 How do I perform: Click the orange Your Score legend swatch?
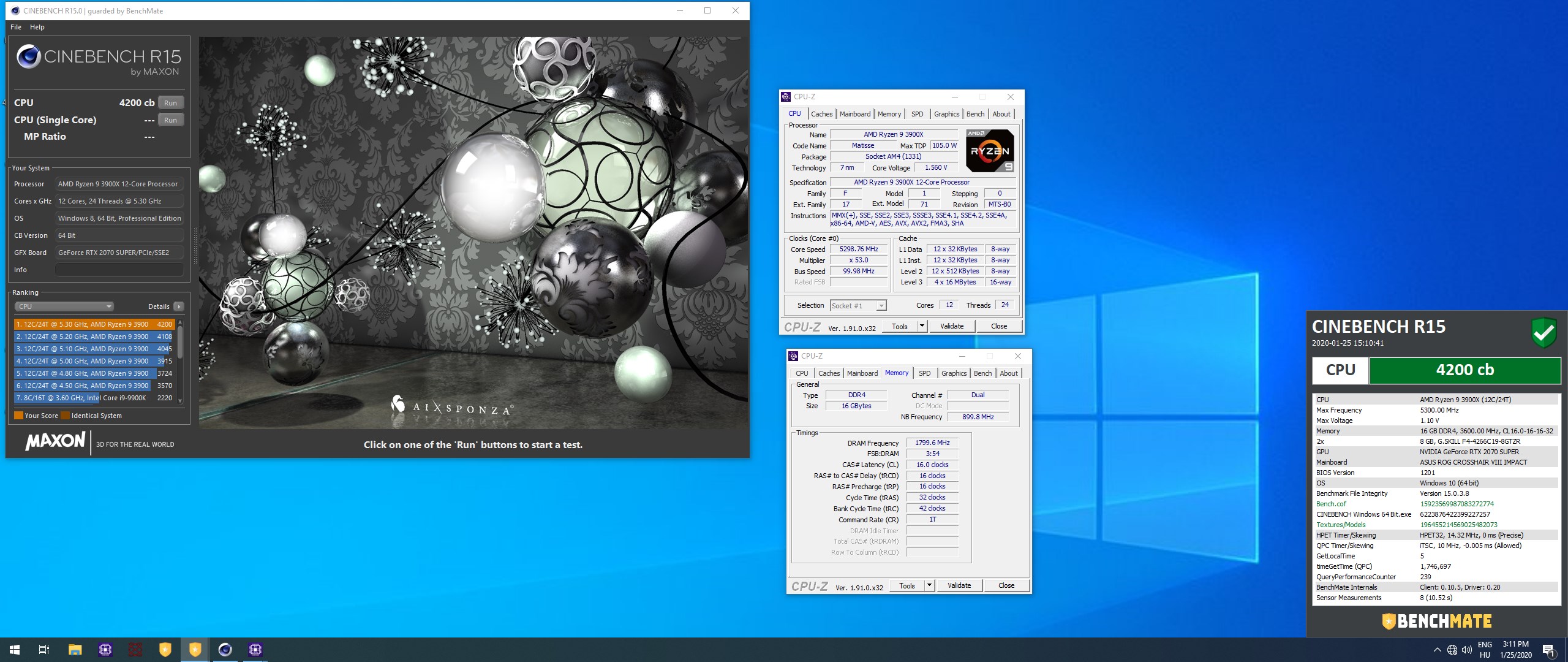(x=18, y=416)
